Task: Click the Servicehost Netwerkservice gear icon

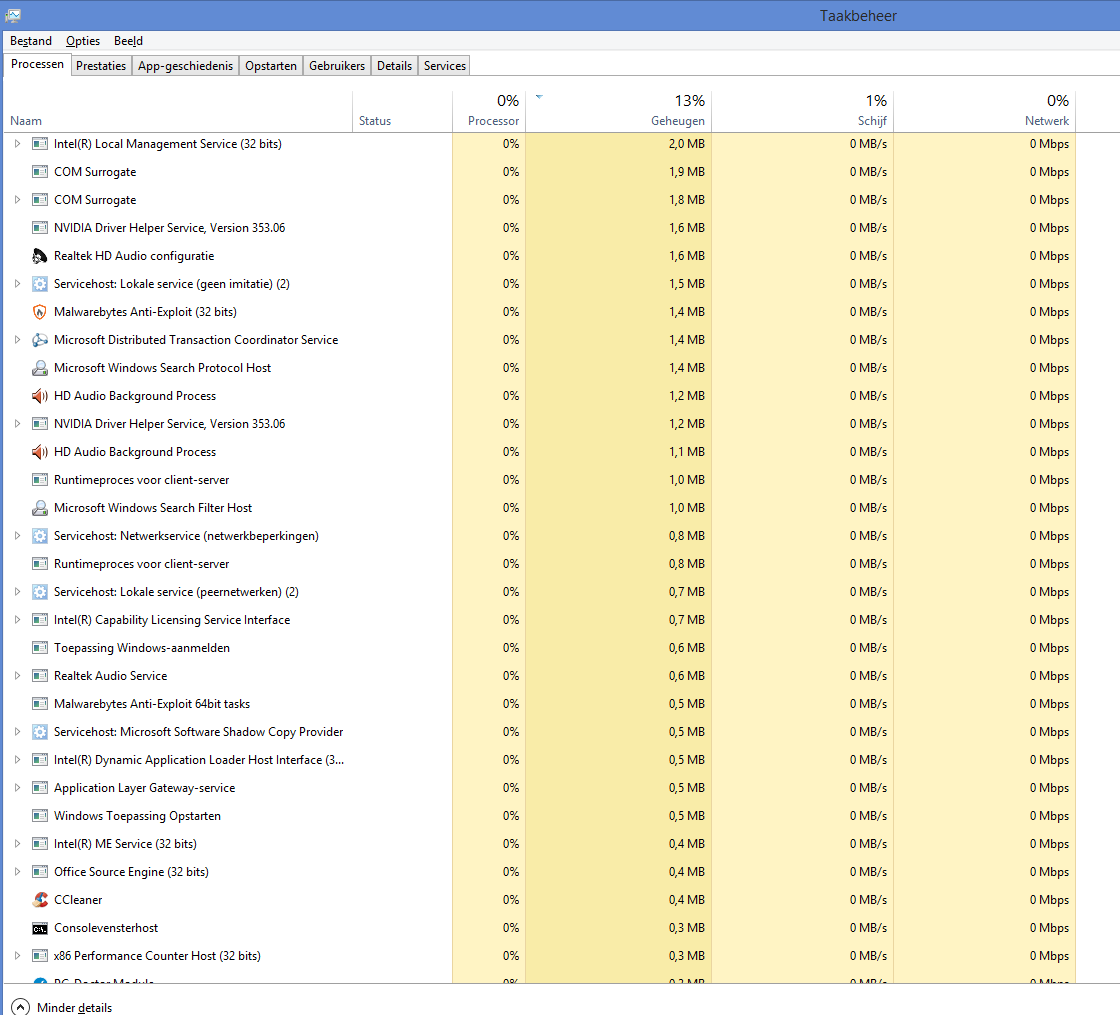Action: pyautogui.click(x=40, y=536)
